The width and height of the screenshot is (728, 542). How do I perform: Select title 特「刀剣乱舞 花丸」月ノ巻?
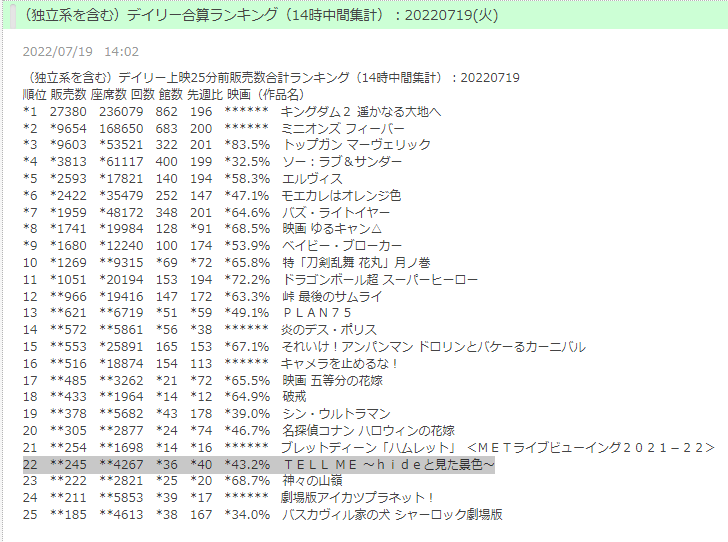[x=357, y=263]
